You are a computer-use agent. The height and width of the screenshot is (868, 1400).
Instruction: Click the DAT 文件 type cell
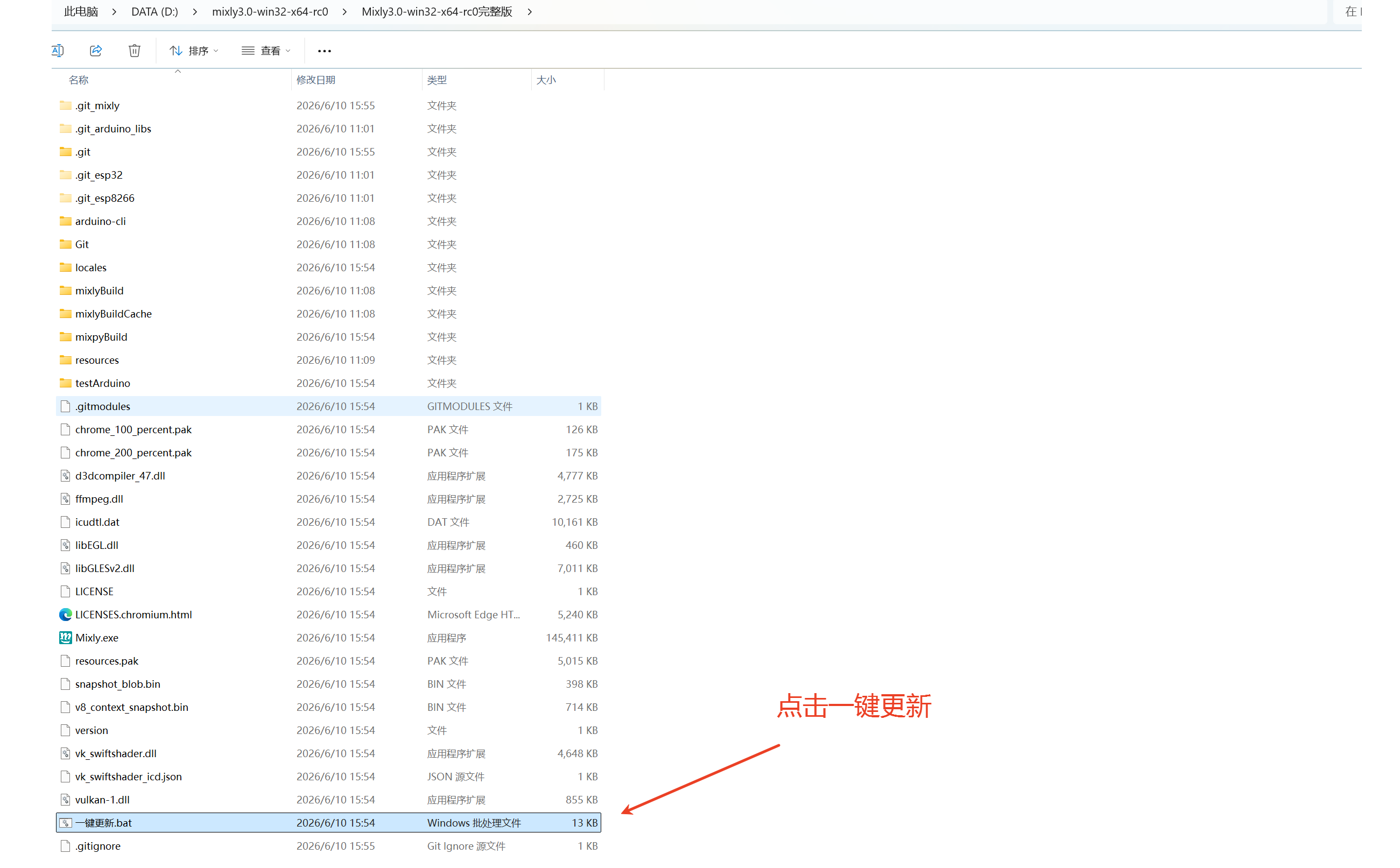tap(448, 522)
